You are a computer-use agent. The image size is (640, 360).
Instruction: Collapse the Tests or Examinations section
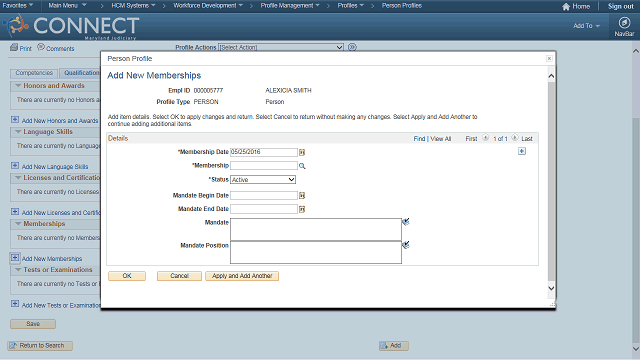(x=18, y=270)
